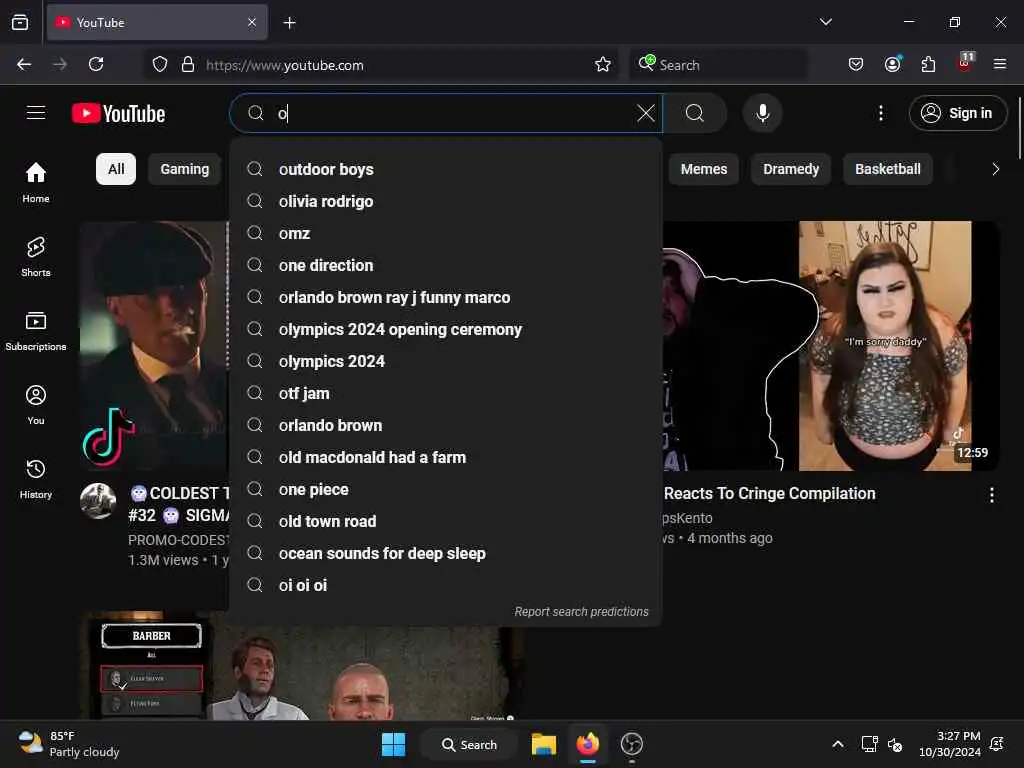View site info via padlock icon
This screenshot has width=1024, height=768.
click(x=188, y=64)
